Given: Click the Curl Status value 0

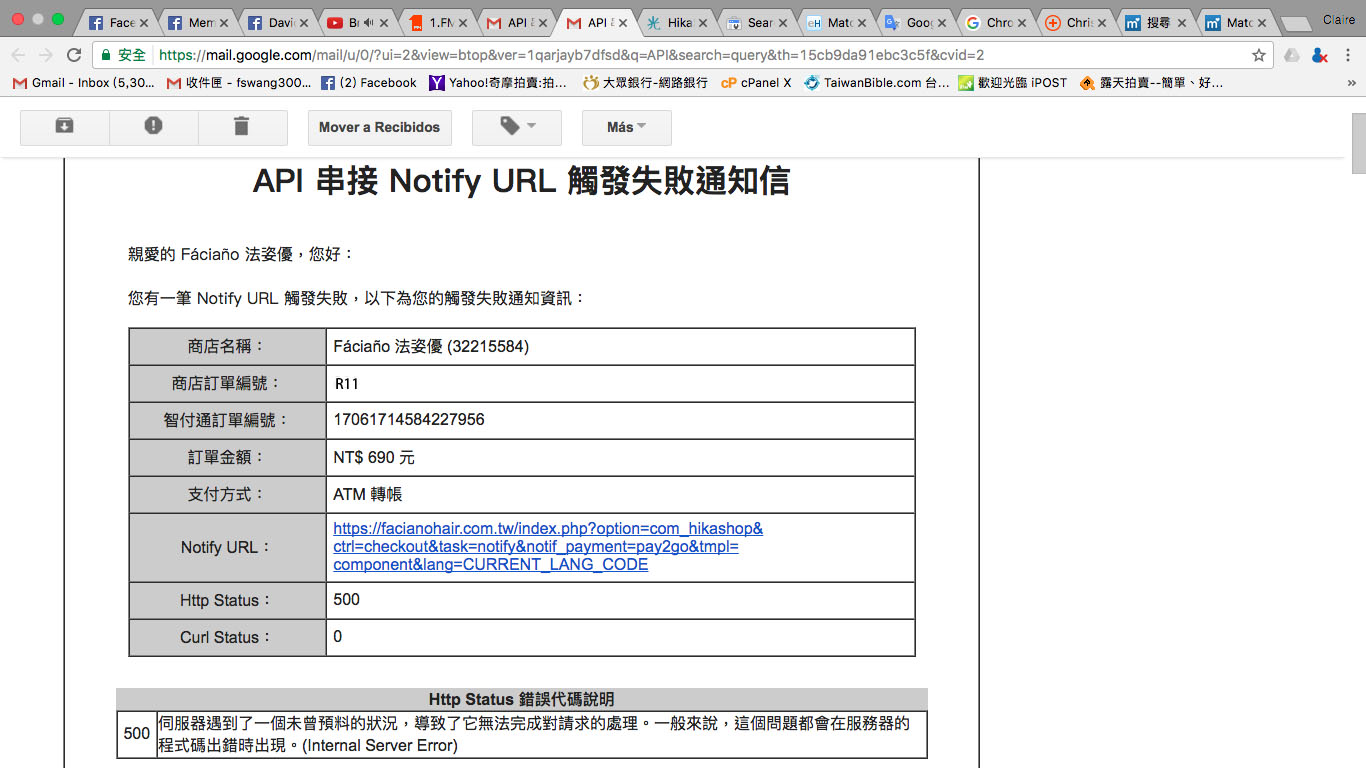Looking at the screenshot, I should point(338,637).
